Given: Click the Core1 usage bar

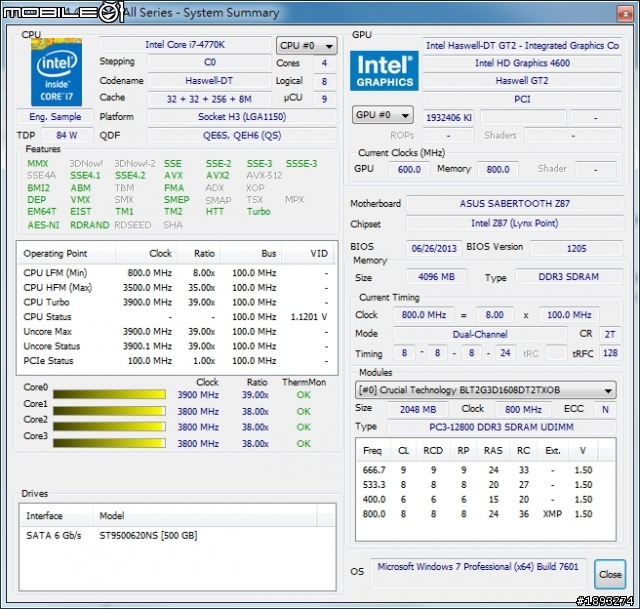Looking at the screenshot, I should [109, 411].
